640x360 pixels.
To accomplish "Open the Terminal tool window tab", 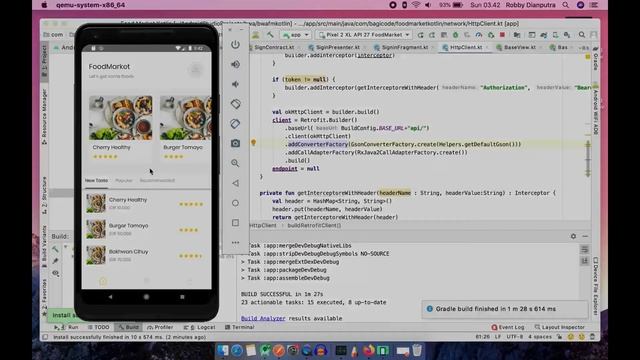I will coord(240,327).
